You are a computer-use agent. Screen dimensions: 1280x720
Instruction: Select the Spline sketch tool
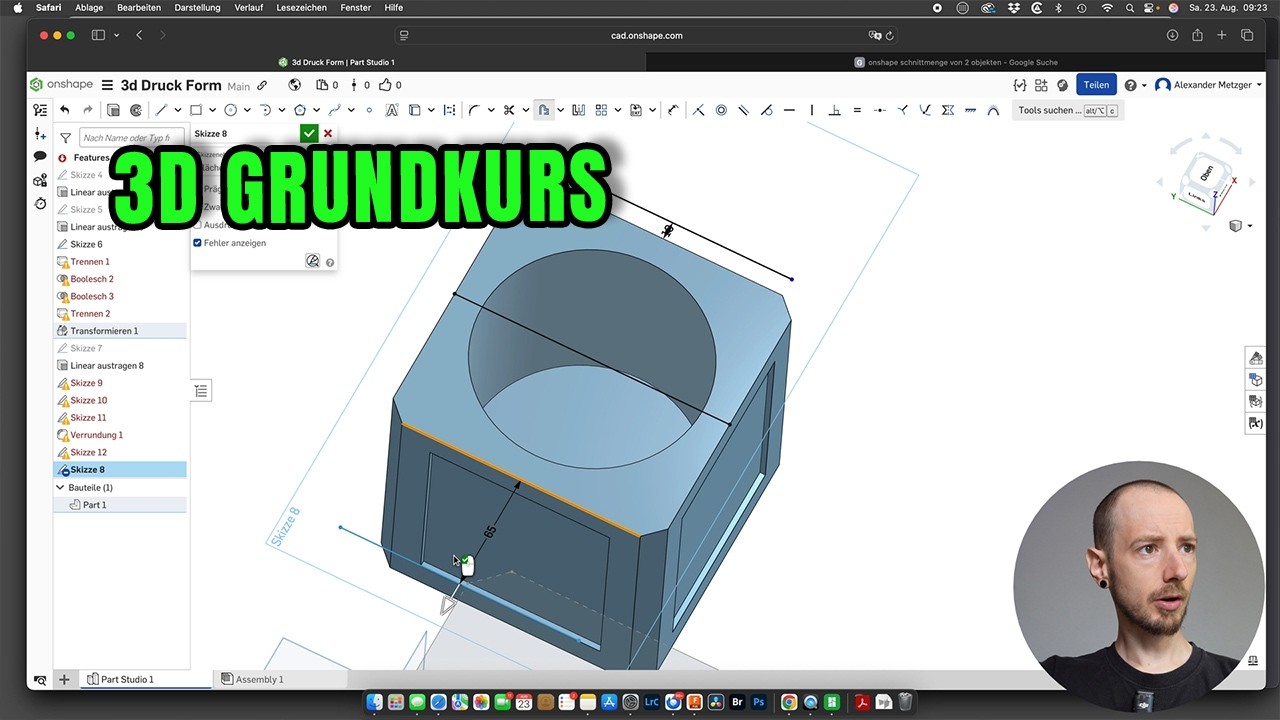click(335, 110)
